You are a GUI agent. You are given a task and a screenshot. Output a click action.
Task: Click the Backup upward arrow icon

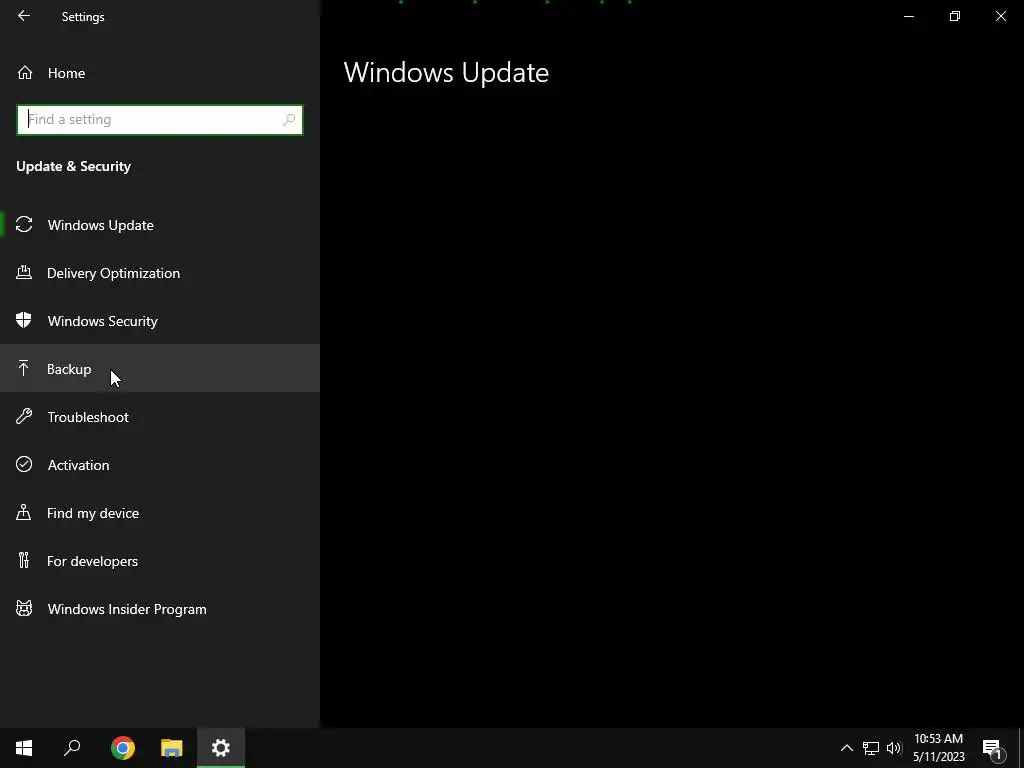click(24, 368)
